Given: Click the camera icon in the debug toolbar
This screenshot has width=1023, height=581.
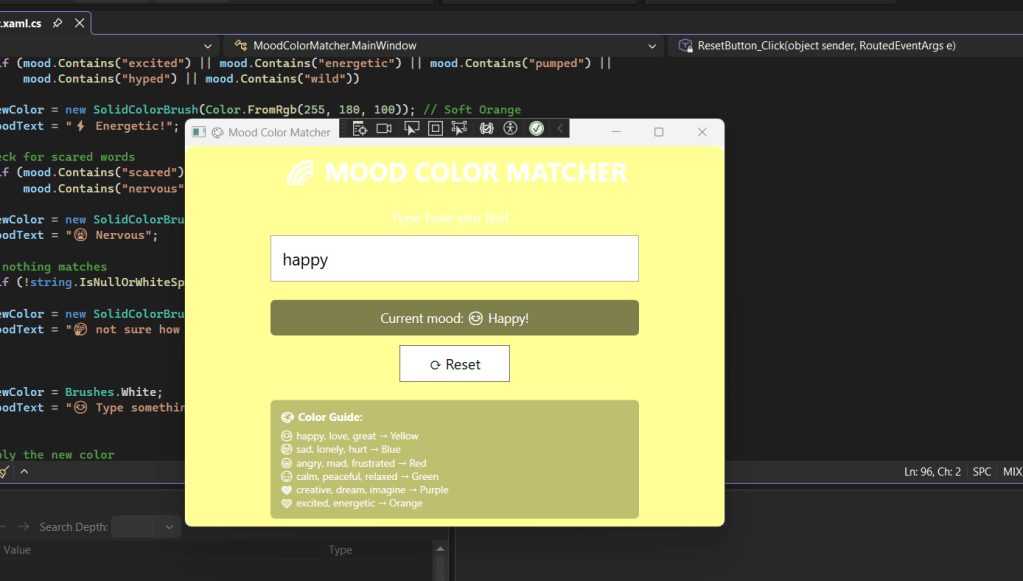Looking at the screenshot, I should tap(384, 129).
